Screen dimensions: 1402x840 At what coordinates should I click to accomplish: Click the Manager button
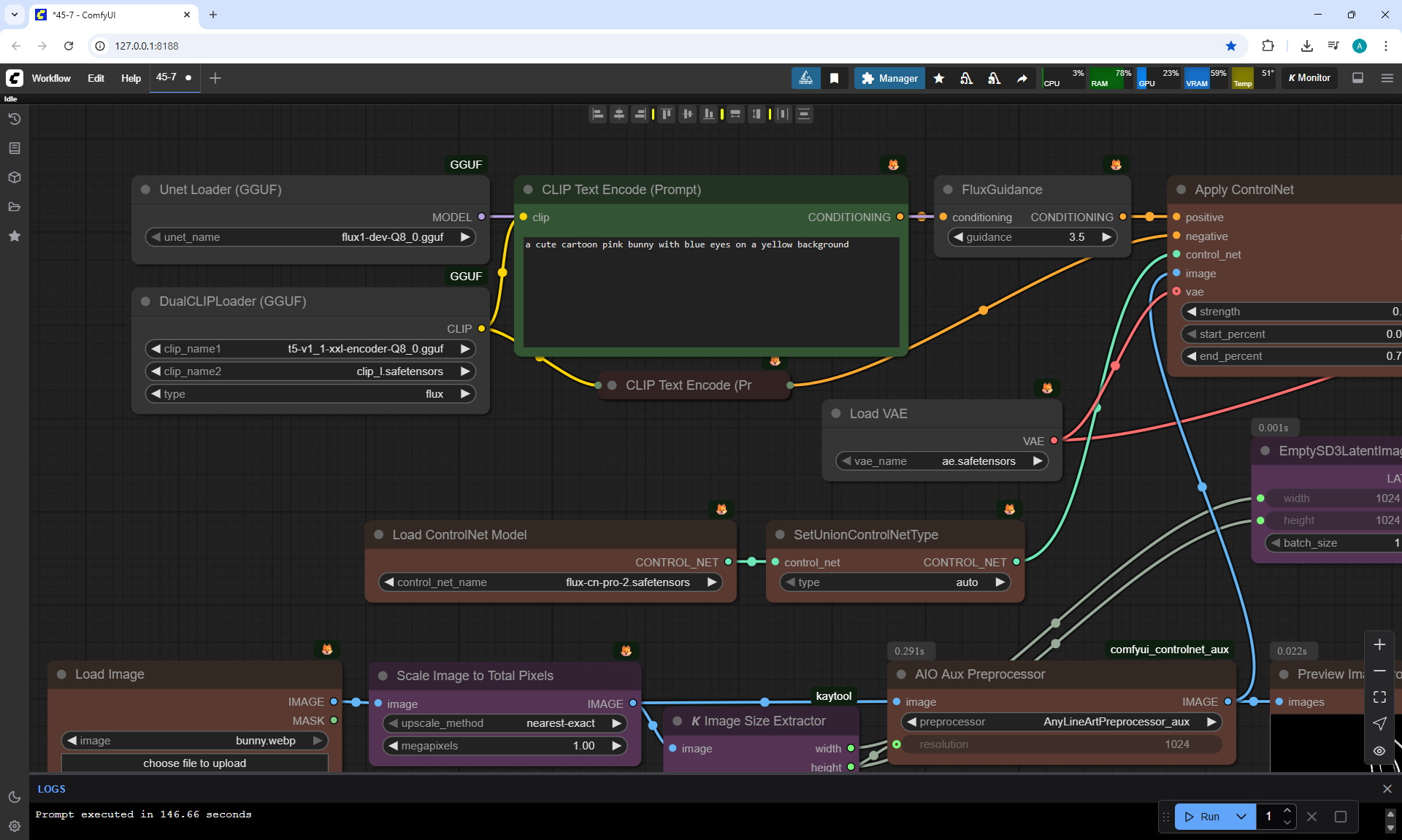(x=889, y=78)
